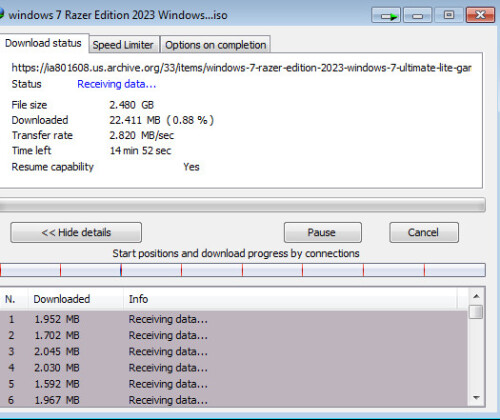Image resolution: width=500 pixels, height=420 pixels.
Task: Click the Info column header
Action: tap(290, 299)
